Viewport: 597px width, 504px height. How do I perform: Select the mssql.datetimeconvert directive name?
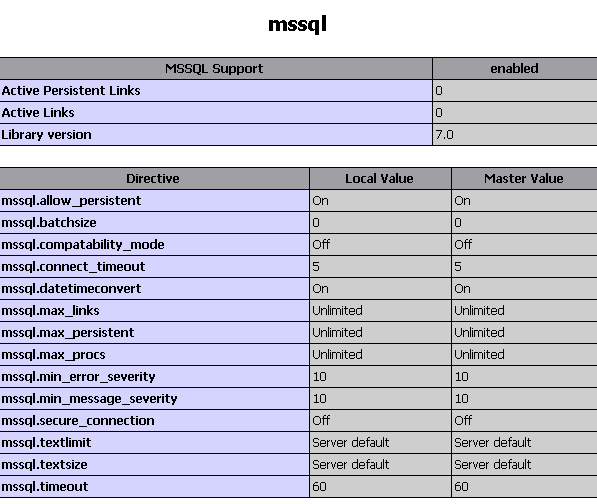[x=71, y=289]
